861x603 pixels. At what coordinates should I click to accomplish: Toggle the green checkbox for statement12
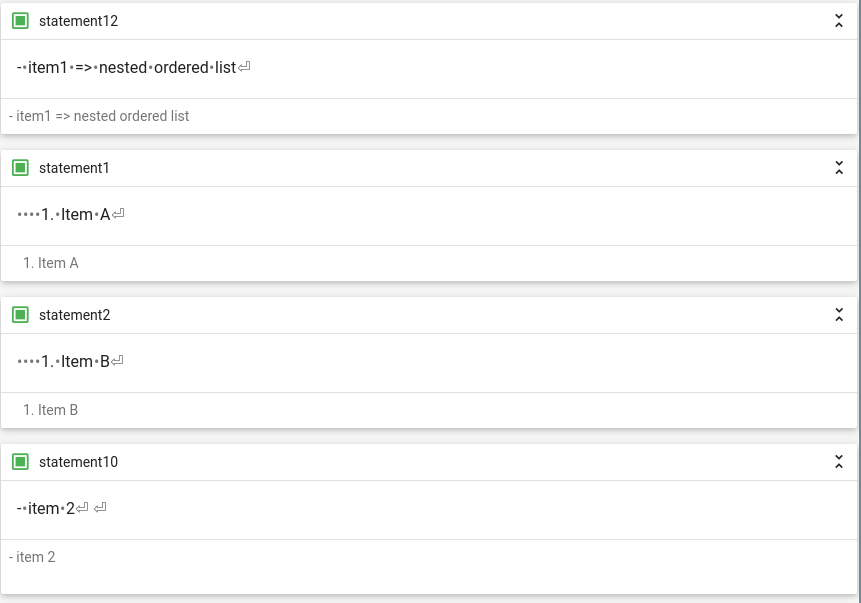pos(20,21)
